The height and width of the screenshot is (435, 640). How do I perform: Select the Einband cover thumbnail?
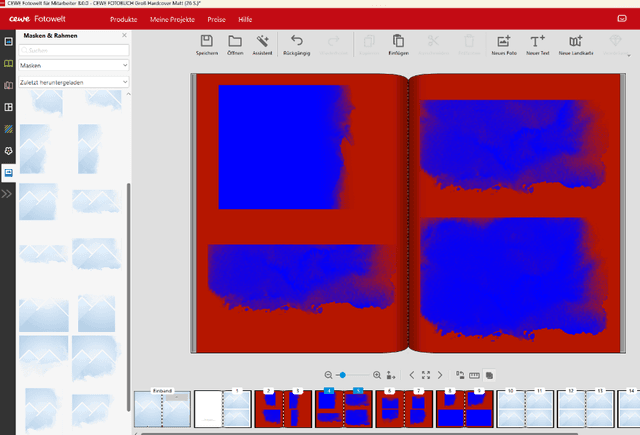click(162, 408)
